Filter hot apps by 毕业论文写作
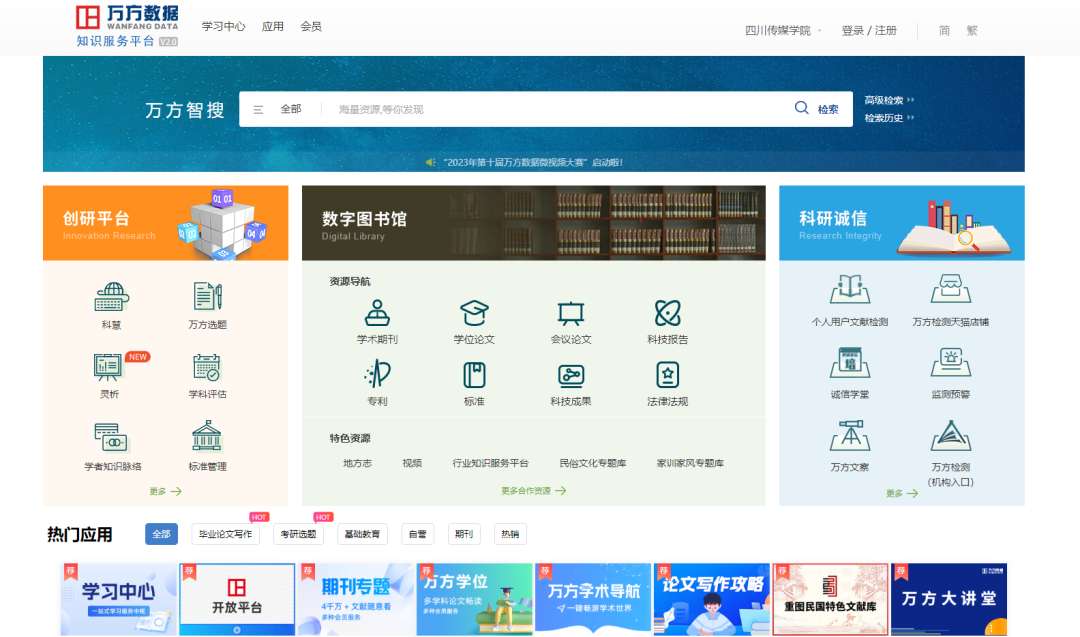Viewport: 1080px width, 637px height. 225,534
